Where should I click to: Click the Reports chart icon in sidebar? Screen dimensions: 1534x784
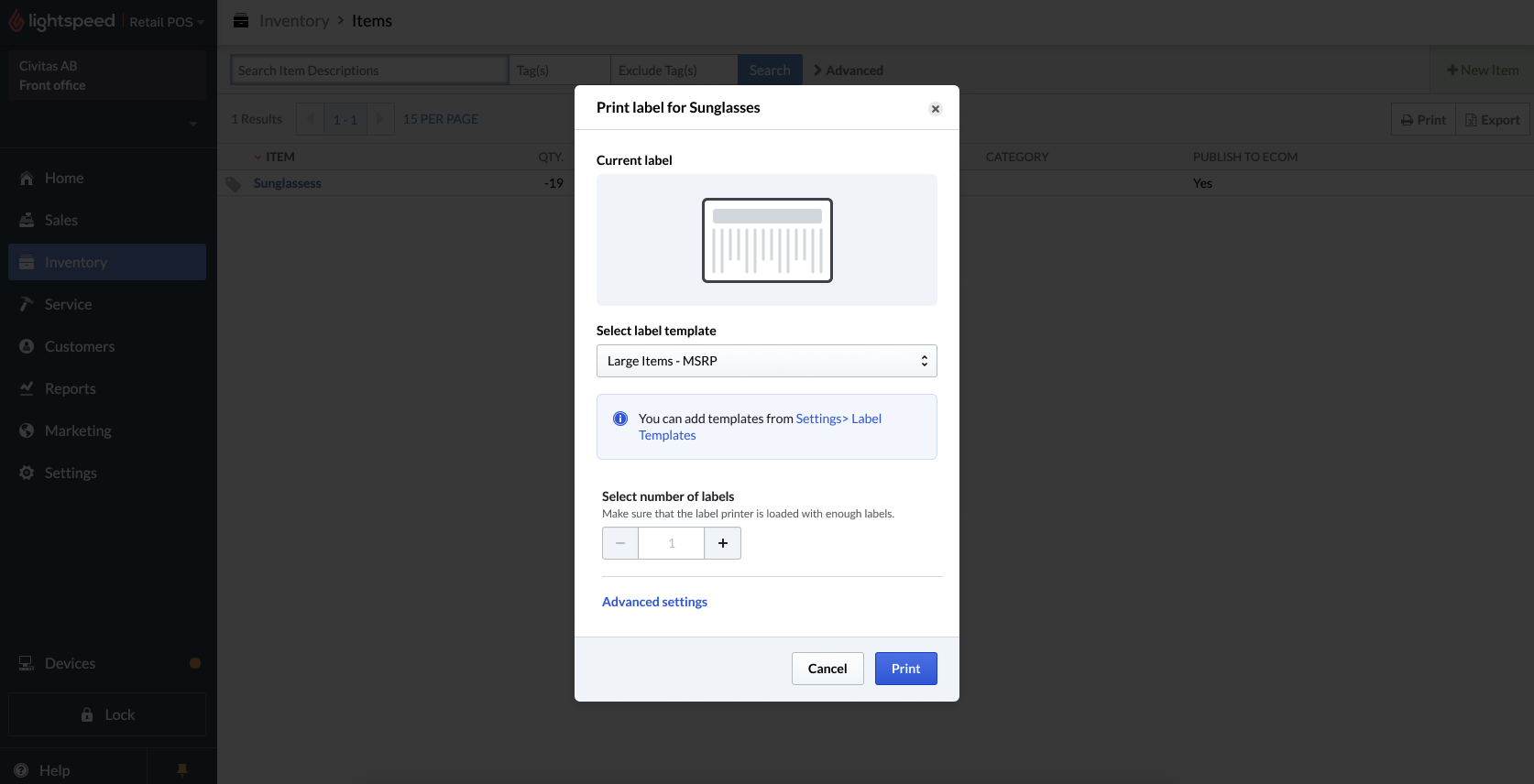coord(27,388)
